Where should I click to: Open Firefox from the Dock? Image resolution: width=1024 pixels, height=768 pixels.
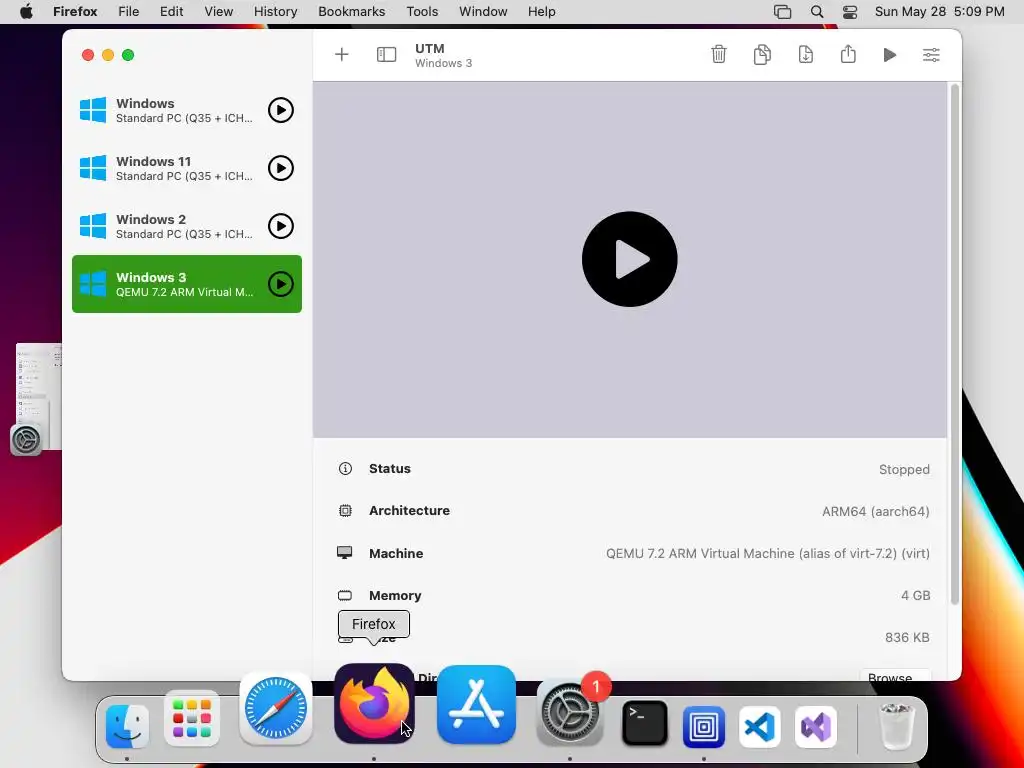click(374, 703)
